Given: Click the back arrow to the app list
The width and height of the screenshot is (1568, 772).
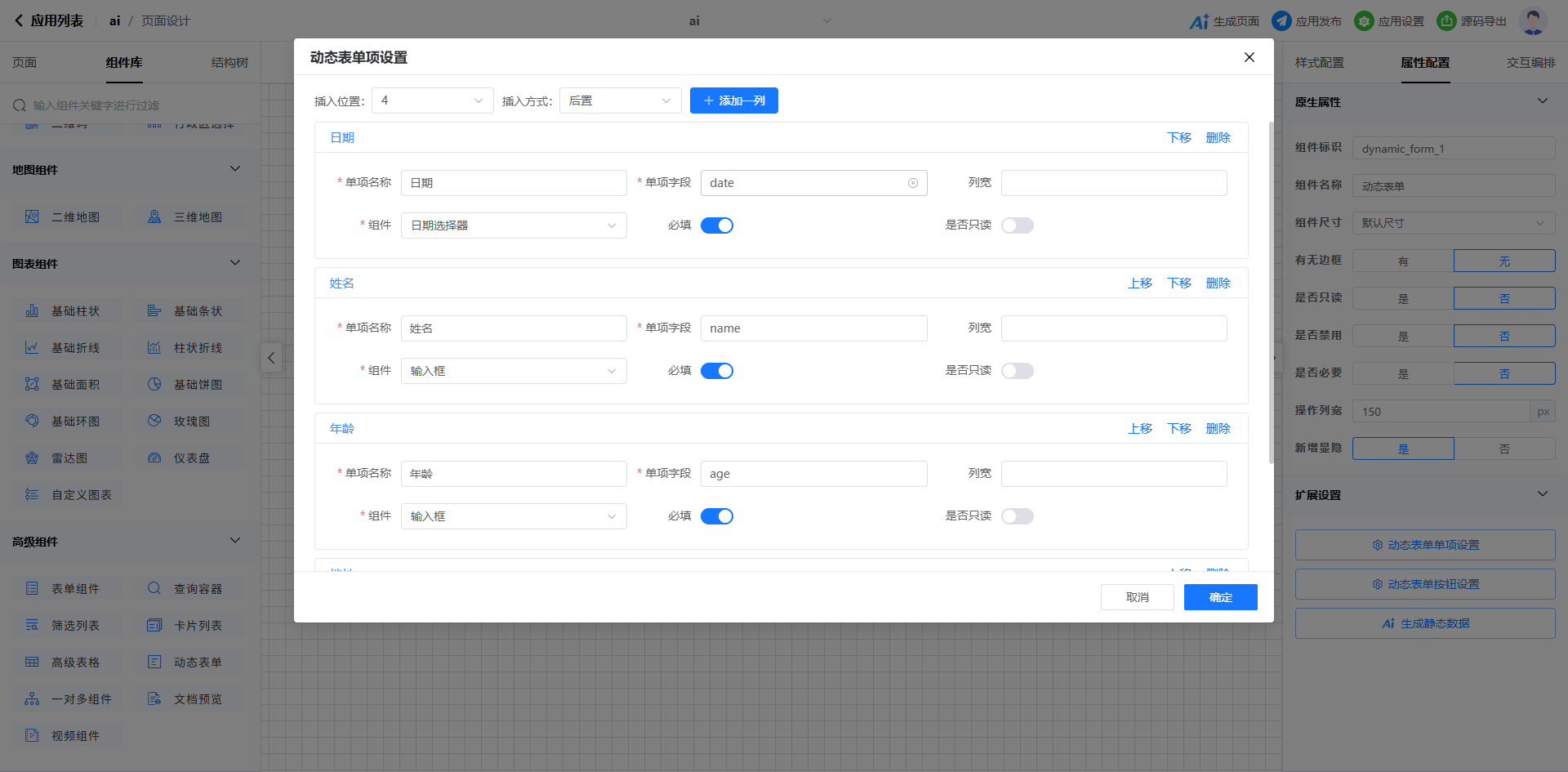Looking at the screenshot, I should (19, 21).
